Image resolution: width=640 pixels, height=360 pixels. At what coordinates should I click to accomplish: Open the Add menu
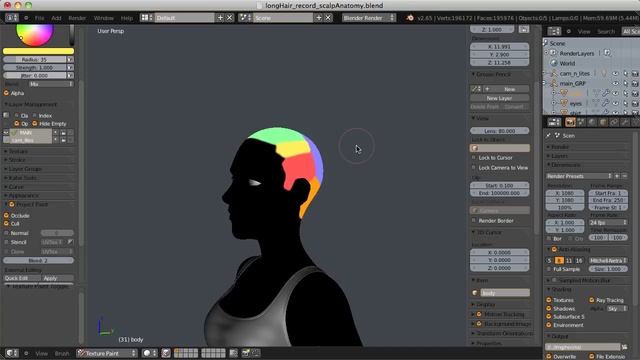pyautogui.click(x=56, y=18)
